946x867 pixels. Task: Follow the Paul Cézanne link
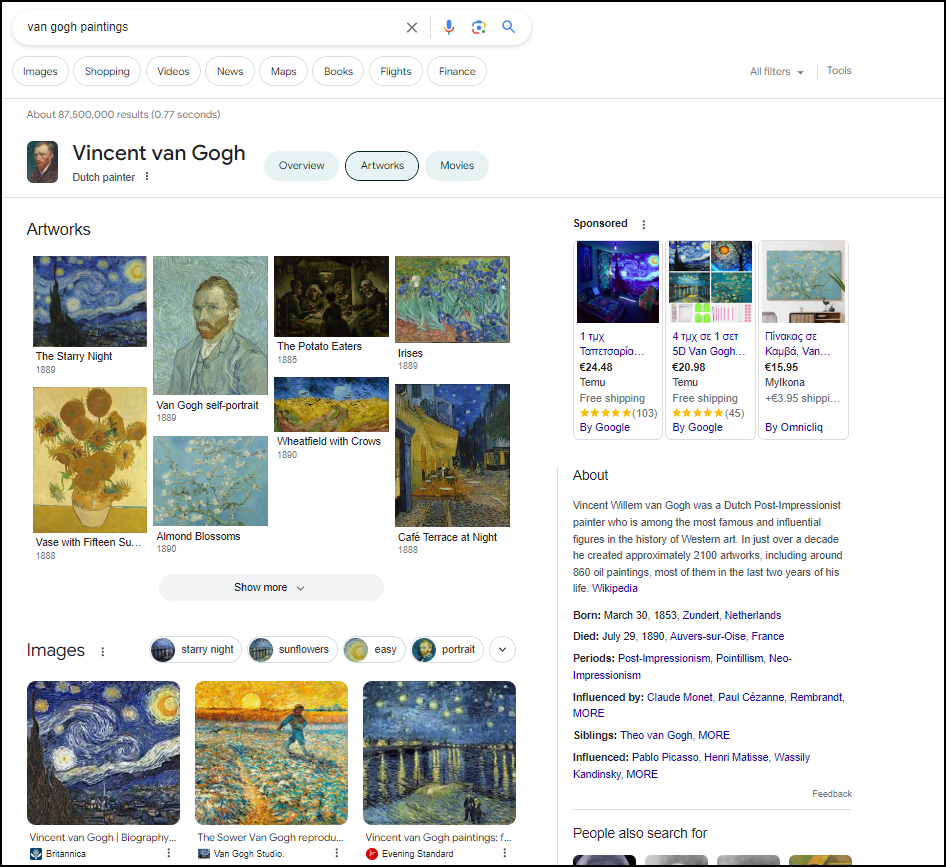(x=751, y=697)
